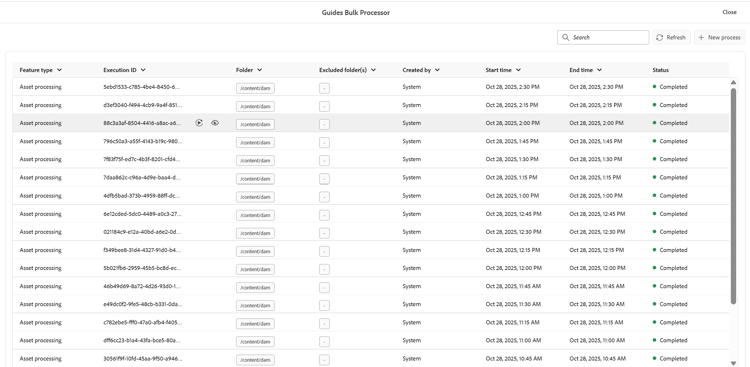Select execution ID 5ebd1533-c785-4be4-8450-6...
This screenshot has width=750, height=367.
[x=142, y=87]
